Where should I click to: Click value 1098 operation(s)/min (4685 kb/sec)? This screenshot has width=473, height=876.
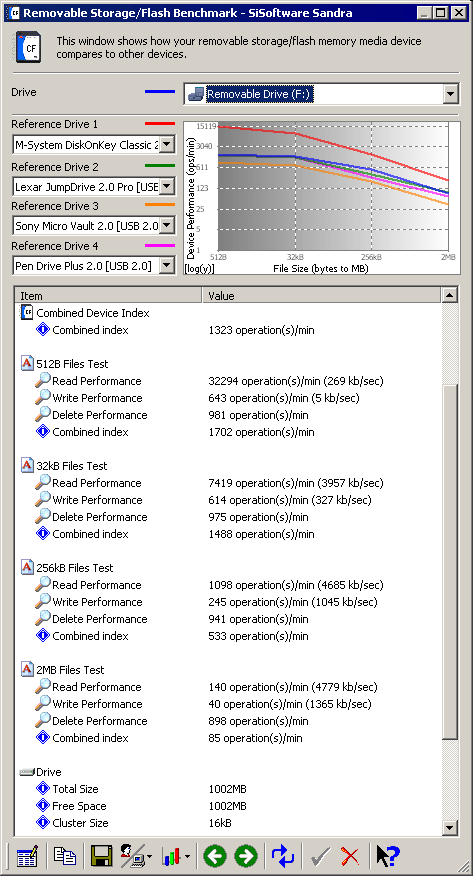[295, 585]
